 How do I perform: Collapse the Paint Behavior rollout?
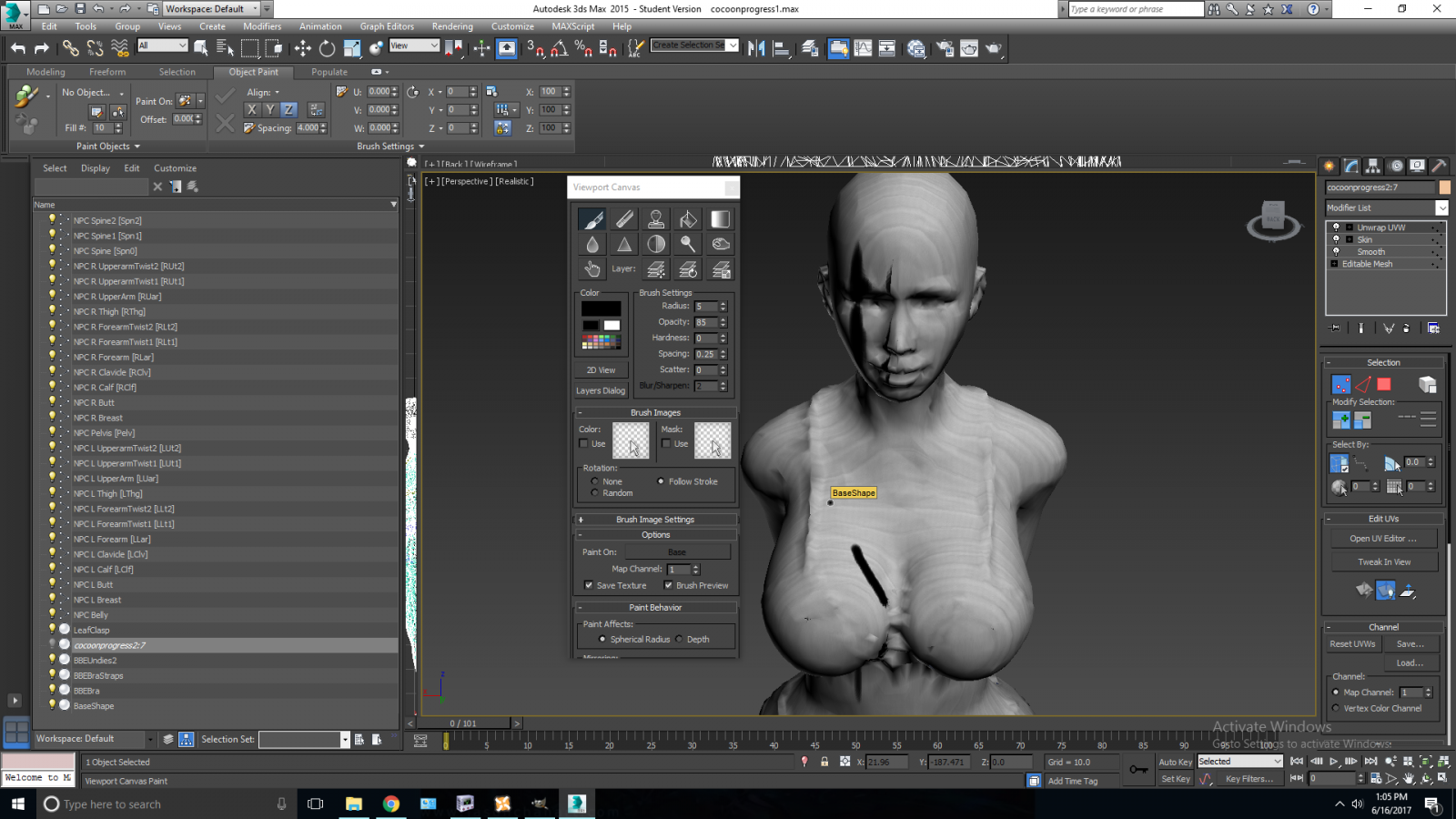(x=655, y=607)
